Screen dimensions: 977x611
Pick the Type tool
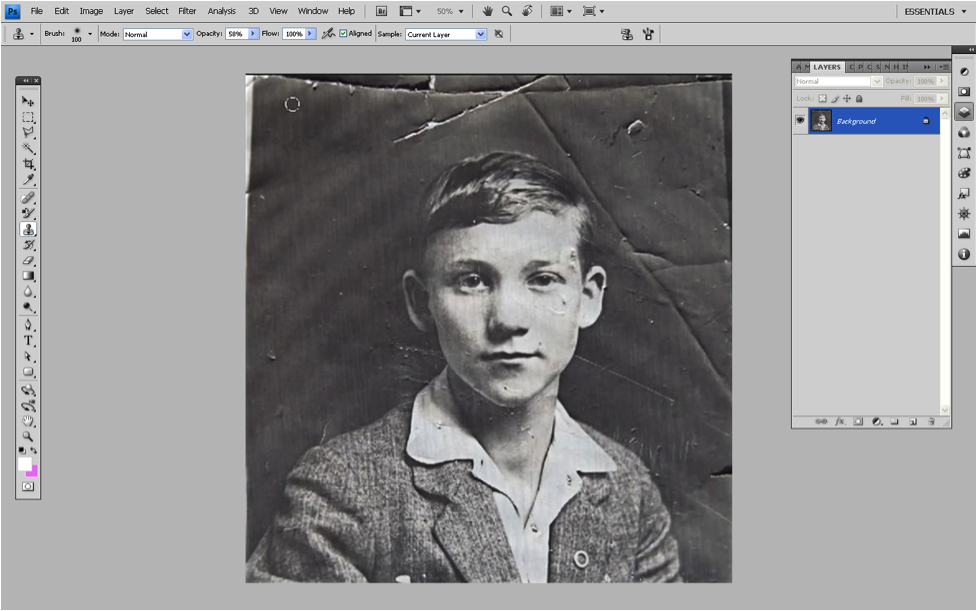tap(28, 340)
